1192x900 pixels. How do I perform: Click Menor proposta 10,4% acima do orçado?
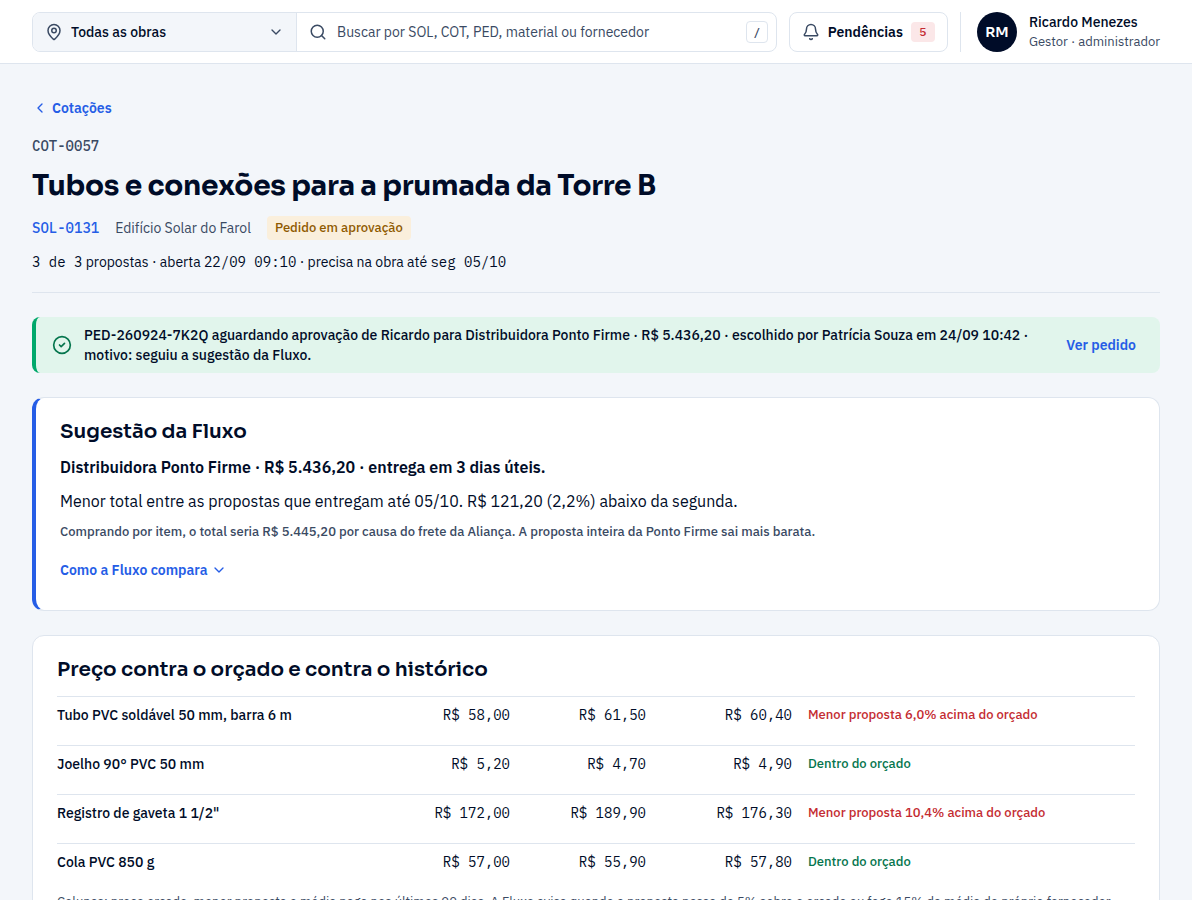pos(926,813)
